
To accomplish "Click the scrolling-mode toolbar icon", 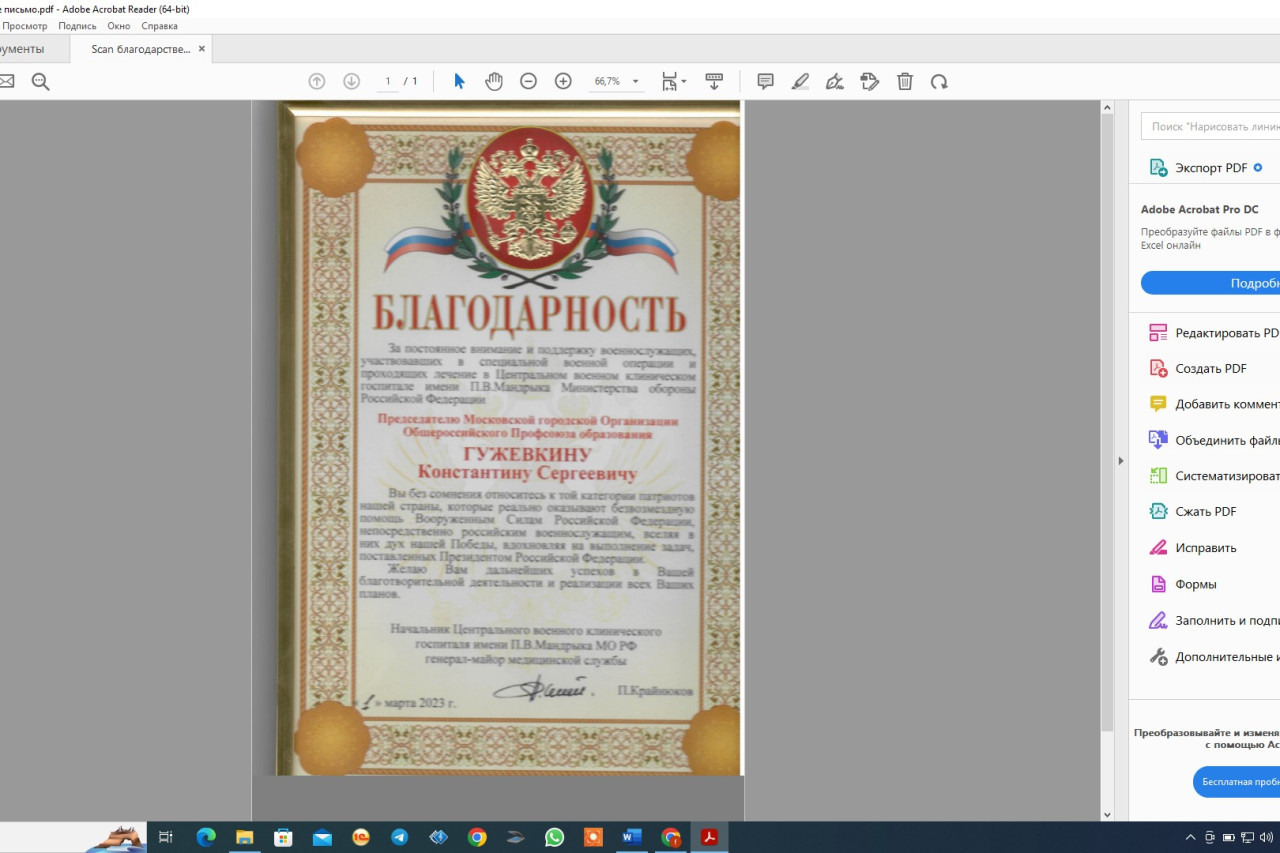I will point(714,82).
